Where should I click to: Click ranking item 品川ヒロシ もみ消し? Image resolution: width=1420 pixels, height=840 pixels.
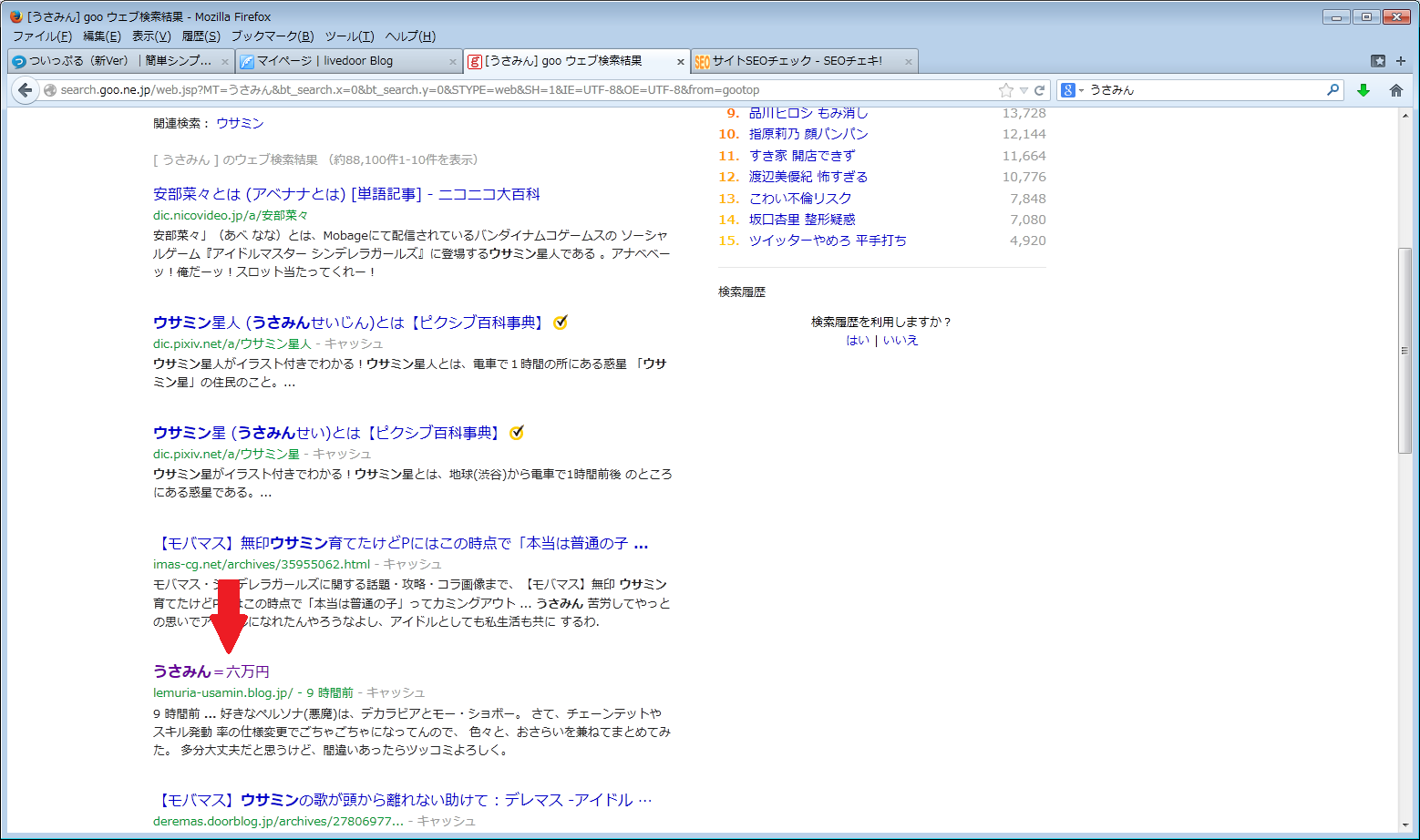click(808, 113)
